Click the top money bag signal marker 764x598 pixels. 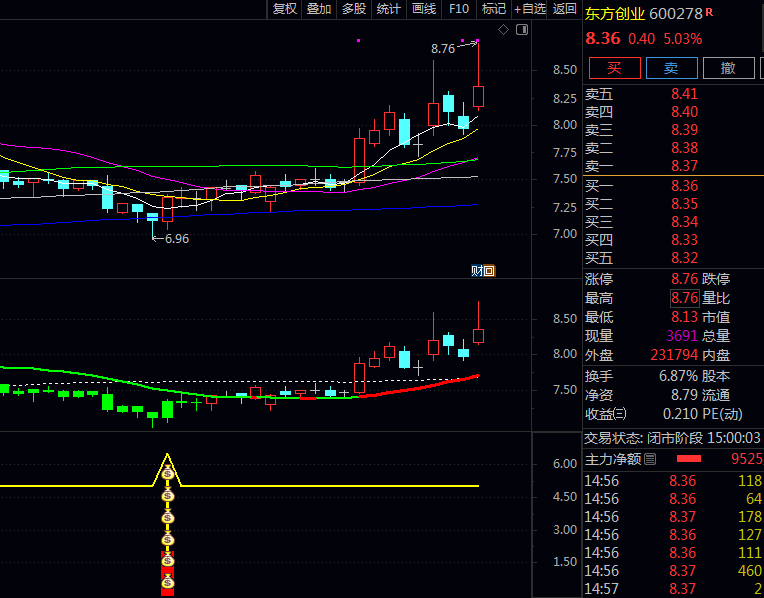pyautogui.click(x=168, y=473)
